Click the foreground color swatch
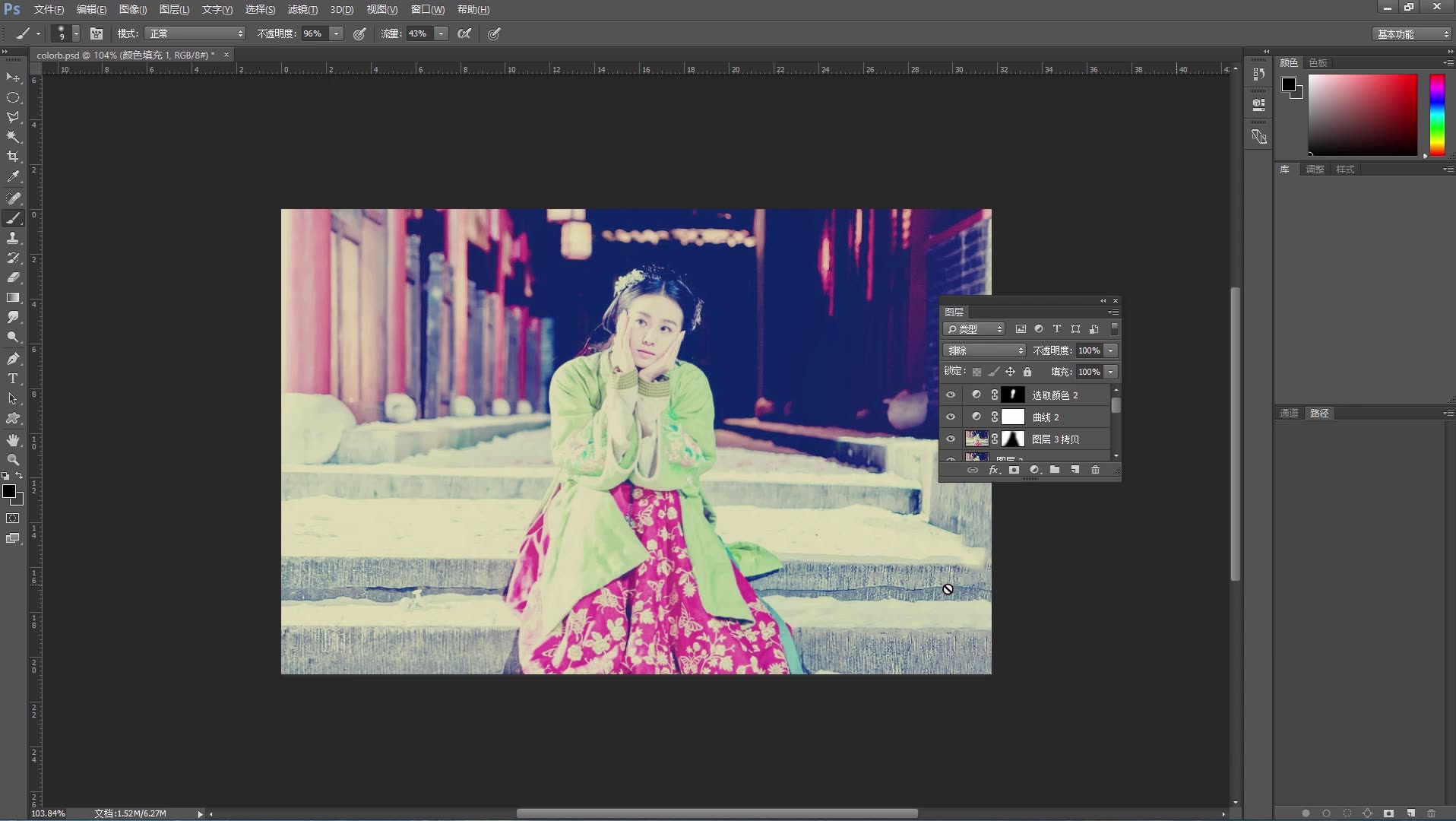Screen dimensions: 1456x821 pyautogui.click(x=11, y=493)
